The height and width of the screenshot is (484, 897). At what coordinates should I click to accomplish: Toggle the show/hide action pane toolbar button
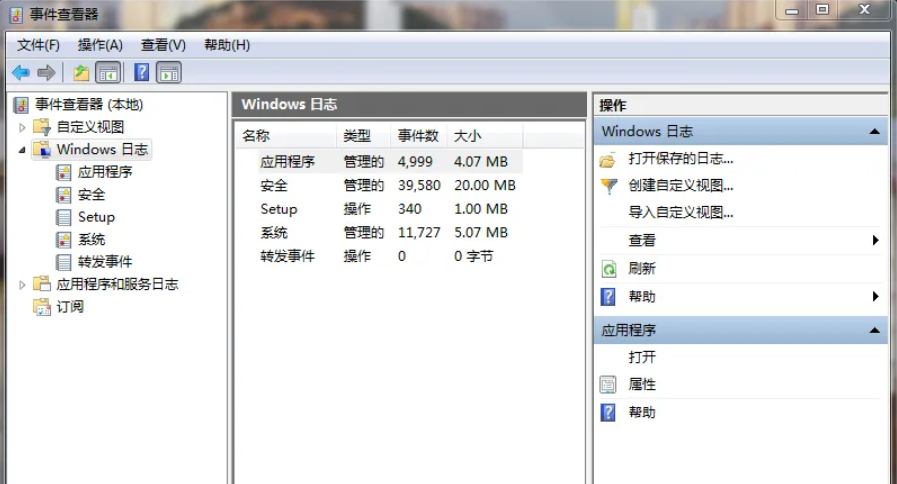coord(169,73)
